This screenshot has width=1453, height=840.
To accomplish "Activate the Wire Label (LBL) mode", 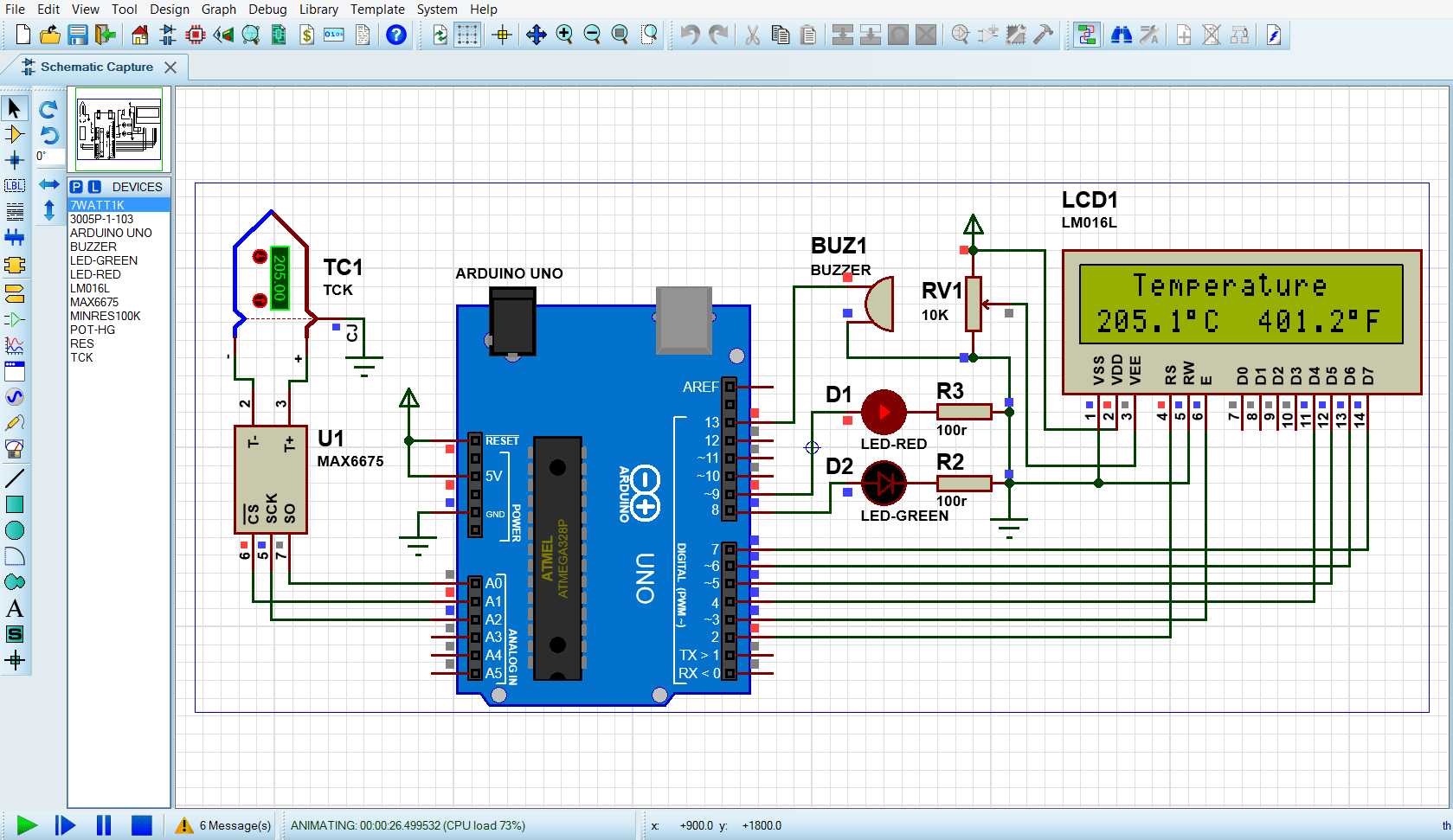I will pos(15,185).
